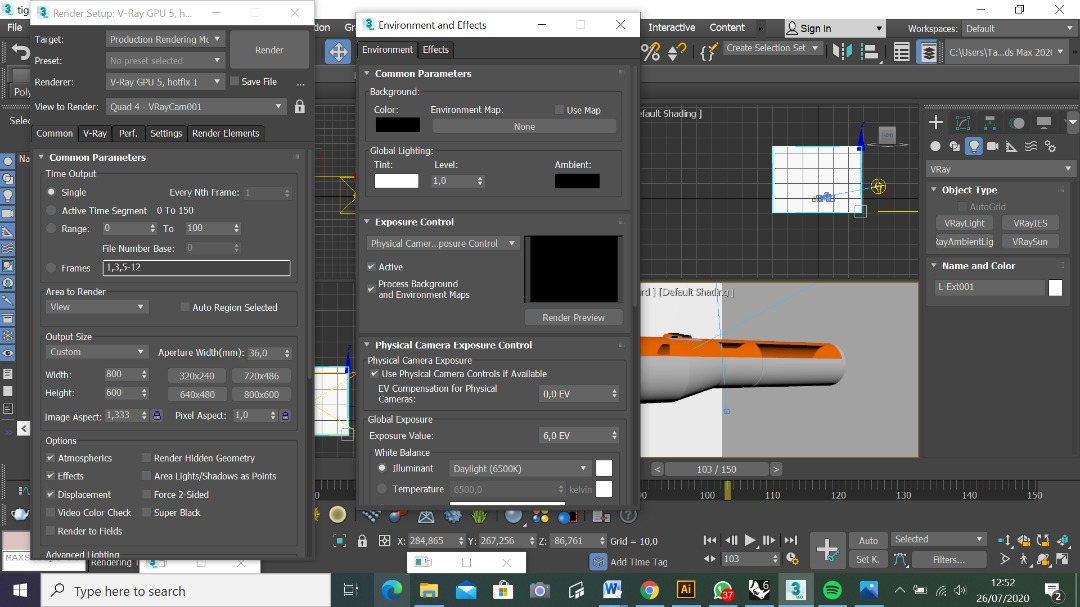Open the Renderer dropdown
The height and width of the screenshot is (607, 1080).
click(x=165, y=81)
